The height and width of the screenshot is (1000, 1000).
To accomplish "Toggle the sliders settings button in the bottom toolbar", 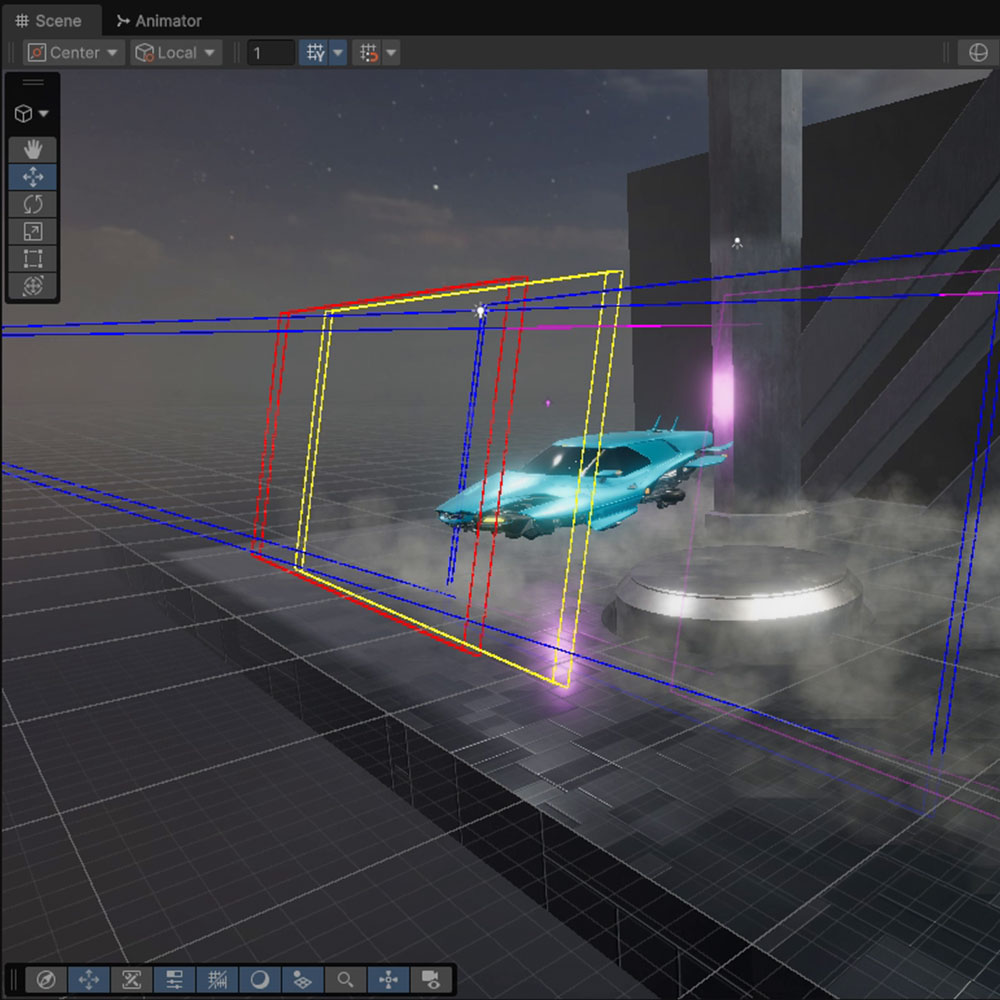I will (174, 979).
